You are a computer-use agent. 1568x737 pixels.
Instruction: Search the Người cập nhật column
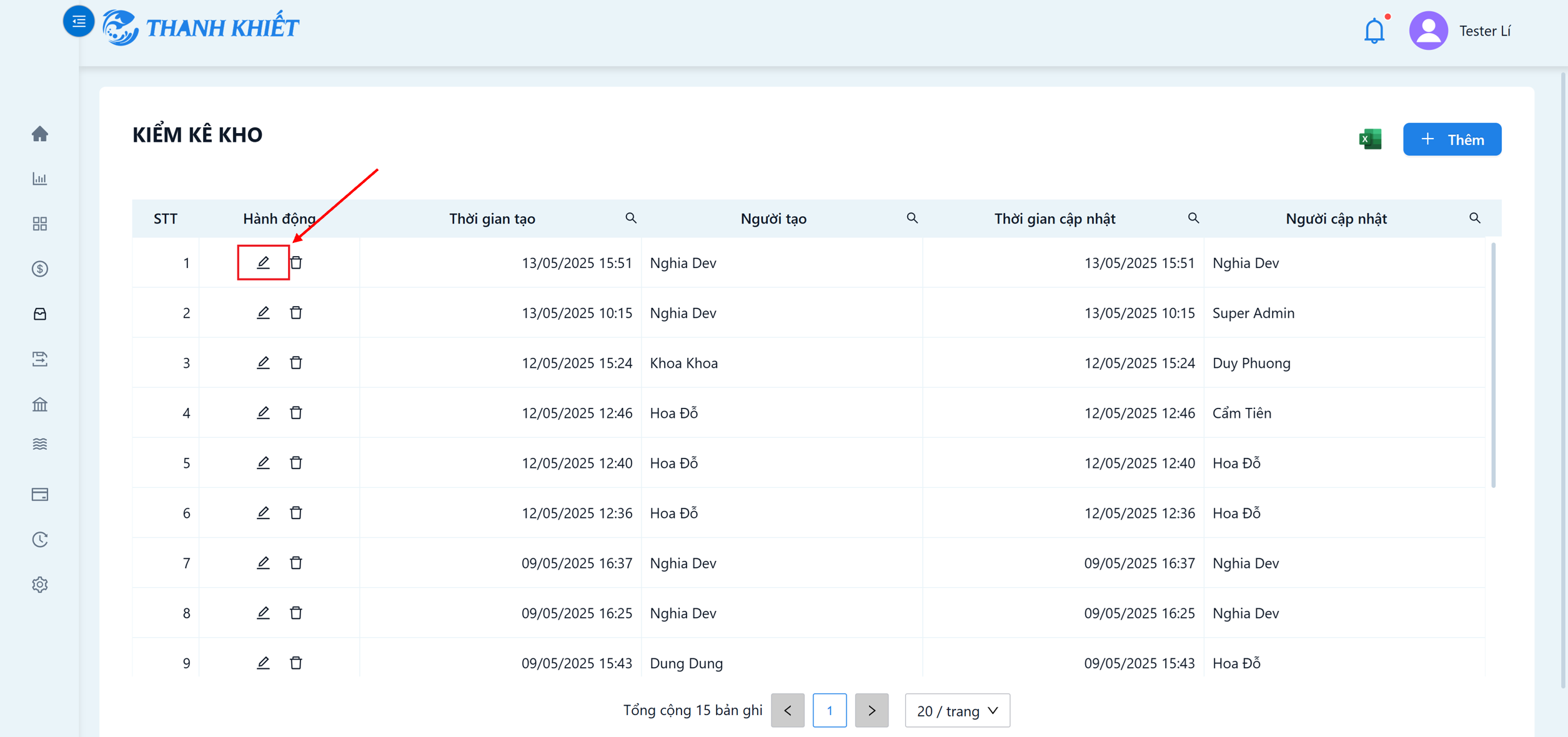[x=1475, y=218]
